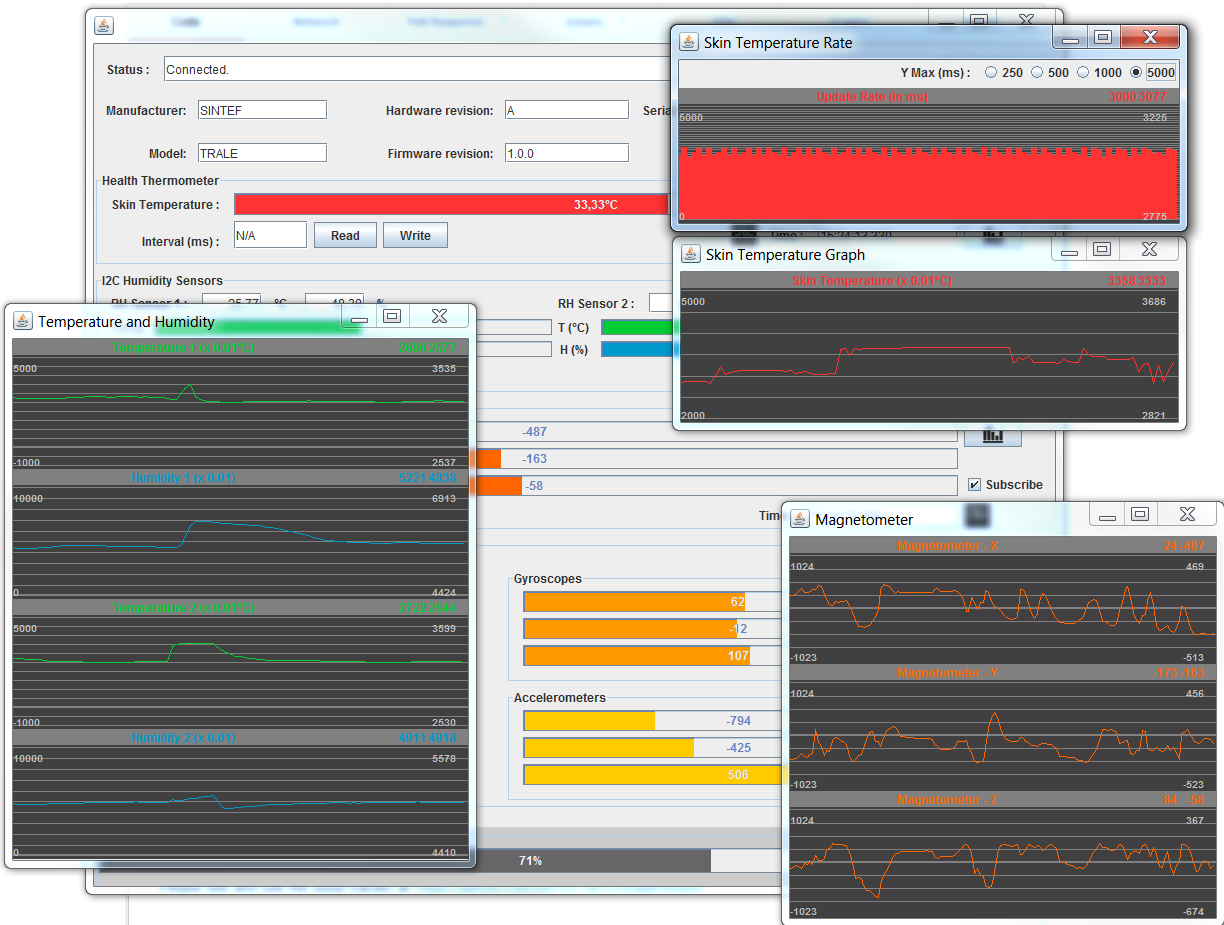
Task: Open the histogram graph button beside the Subscribe checkbox
Action: 992,436
